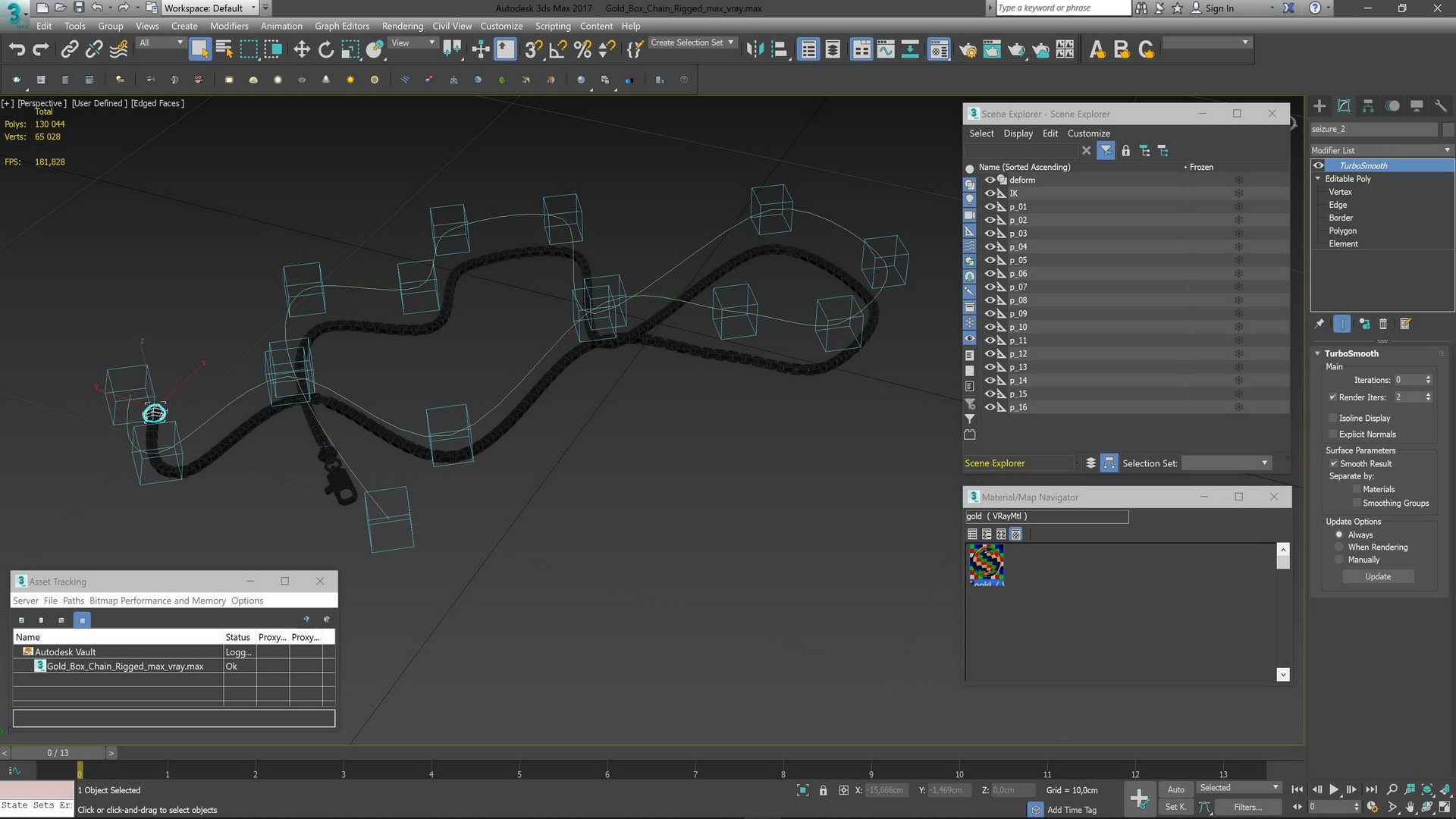Open the Curve Editor icon

(886, 50)
